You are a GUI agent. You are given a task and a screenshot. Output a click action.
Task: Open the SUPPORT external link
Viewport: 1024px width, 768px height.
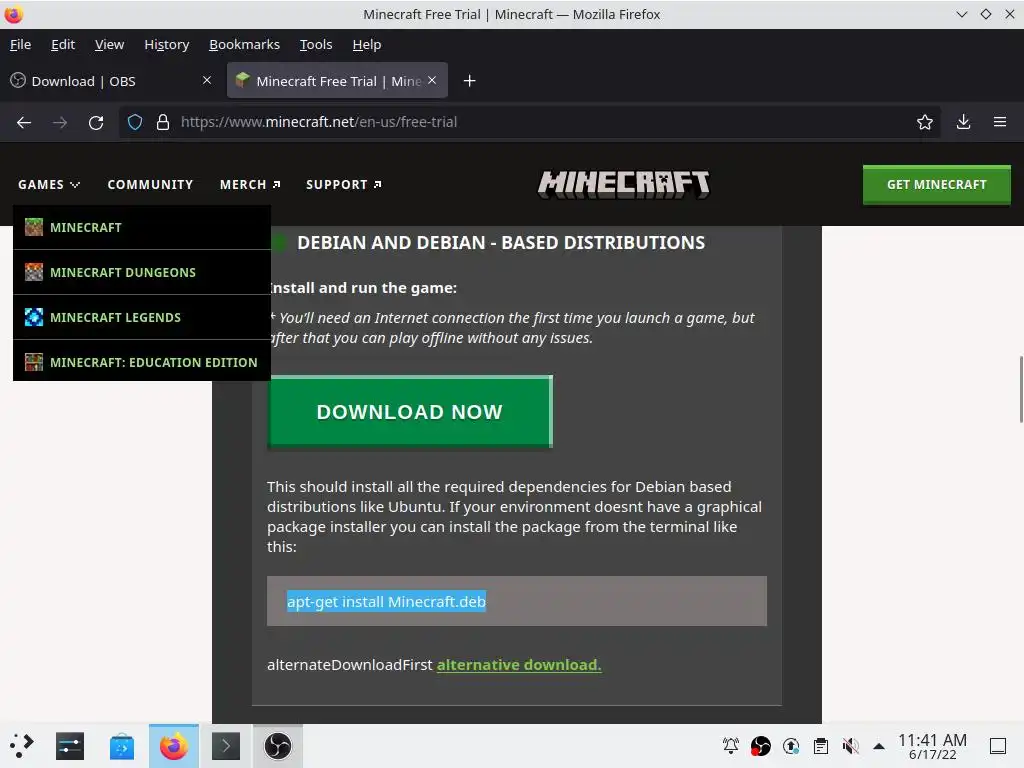coord(344,185)
